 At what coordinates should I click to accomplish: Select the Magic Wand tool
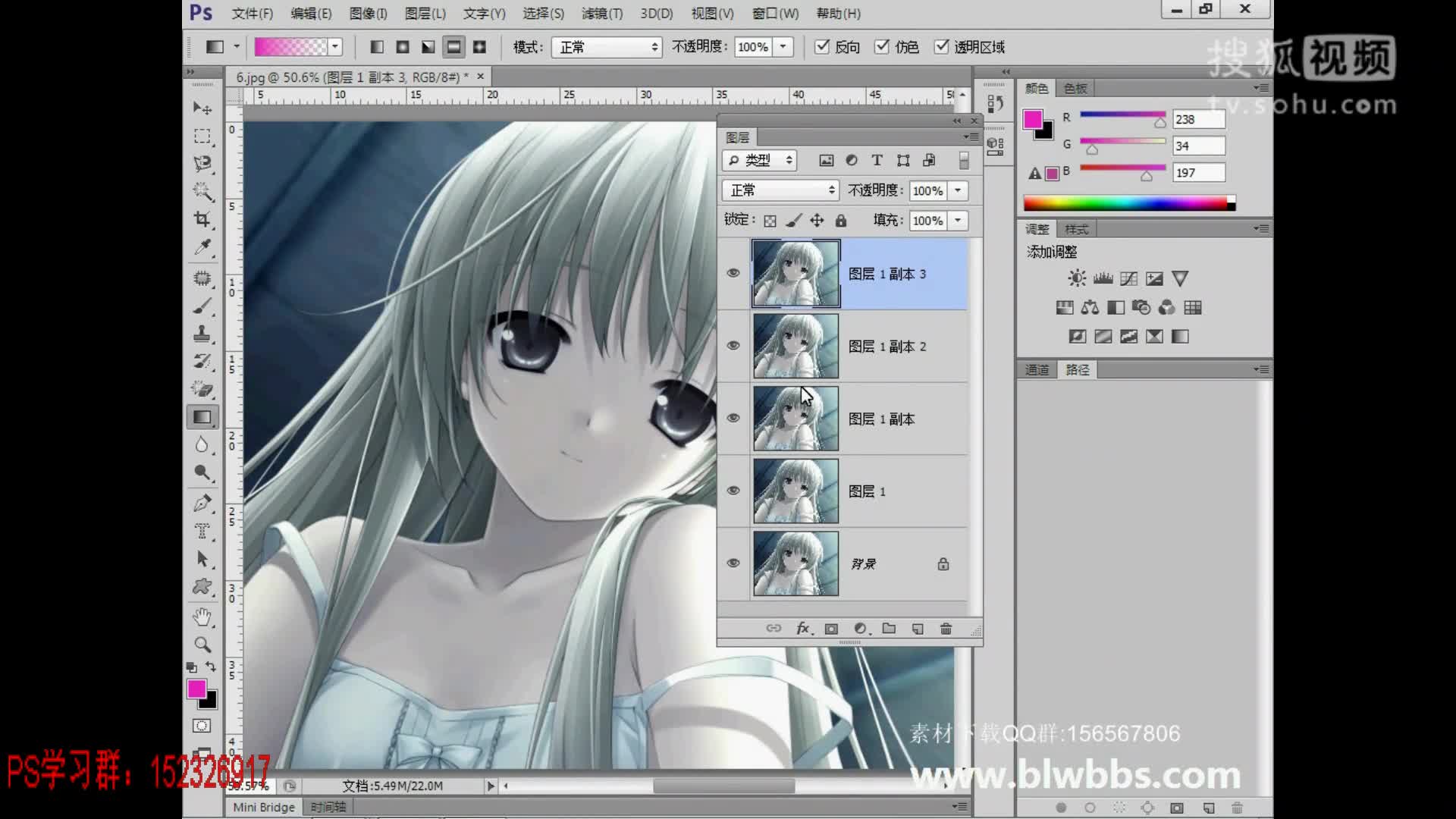(x=202, y=191)
